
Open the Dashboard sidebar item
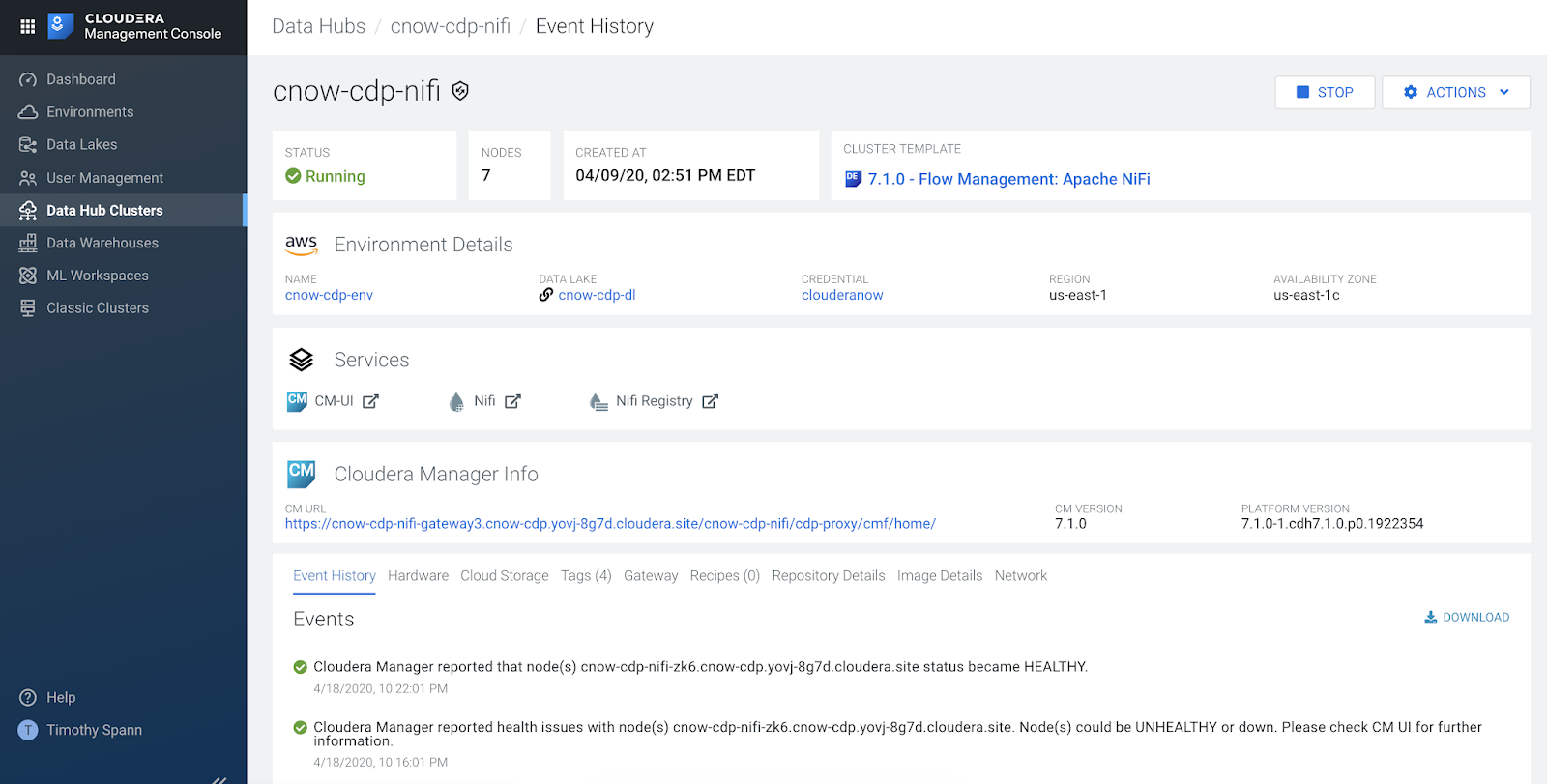point(81,79)
